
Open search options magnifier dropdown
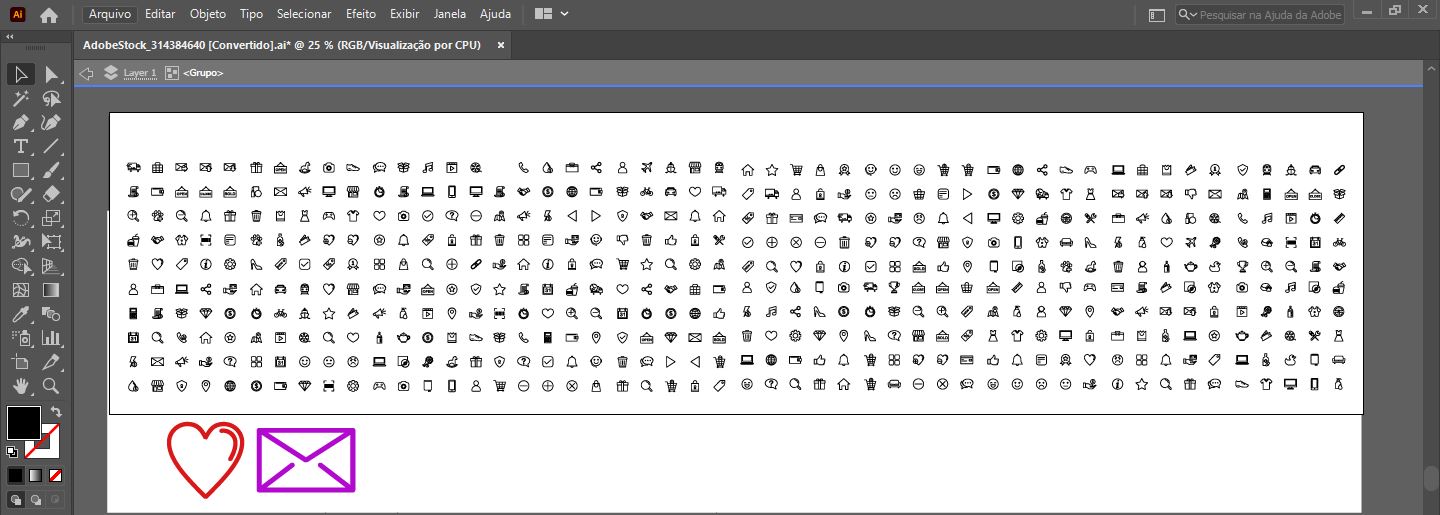point(1187,15)
